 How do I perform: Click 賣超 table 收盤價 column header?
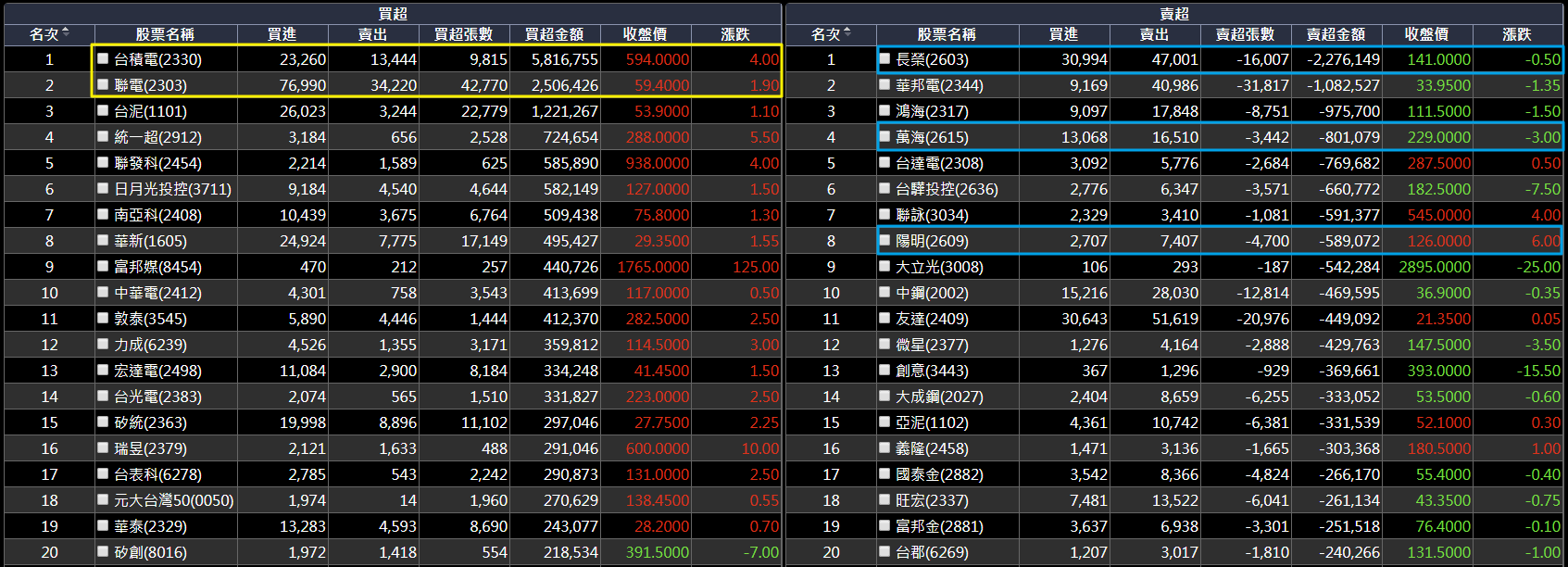(x=1427, y=34)
